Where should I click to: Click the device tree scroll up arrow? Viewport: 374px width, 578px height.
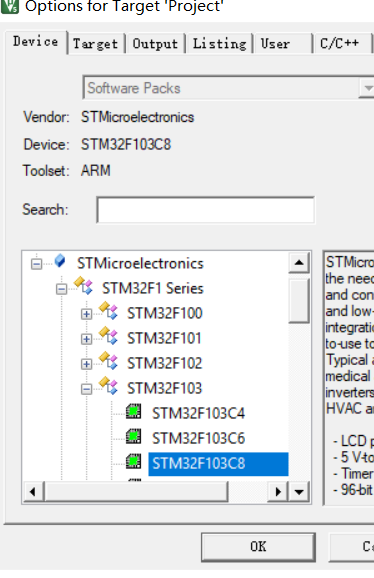(x=299, y=262)
